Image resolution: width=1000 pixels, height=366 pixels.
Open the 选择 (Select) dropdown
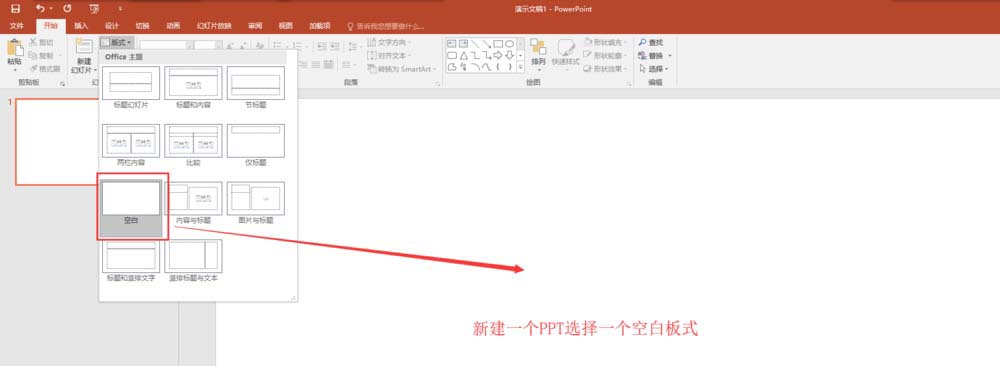654,69
